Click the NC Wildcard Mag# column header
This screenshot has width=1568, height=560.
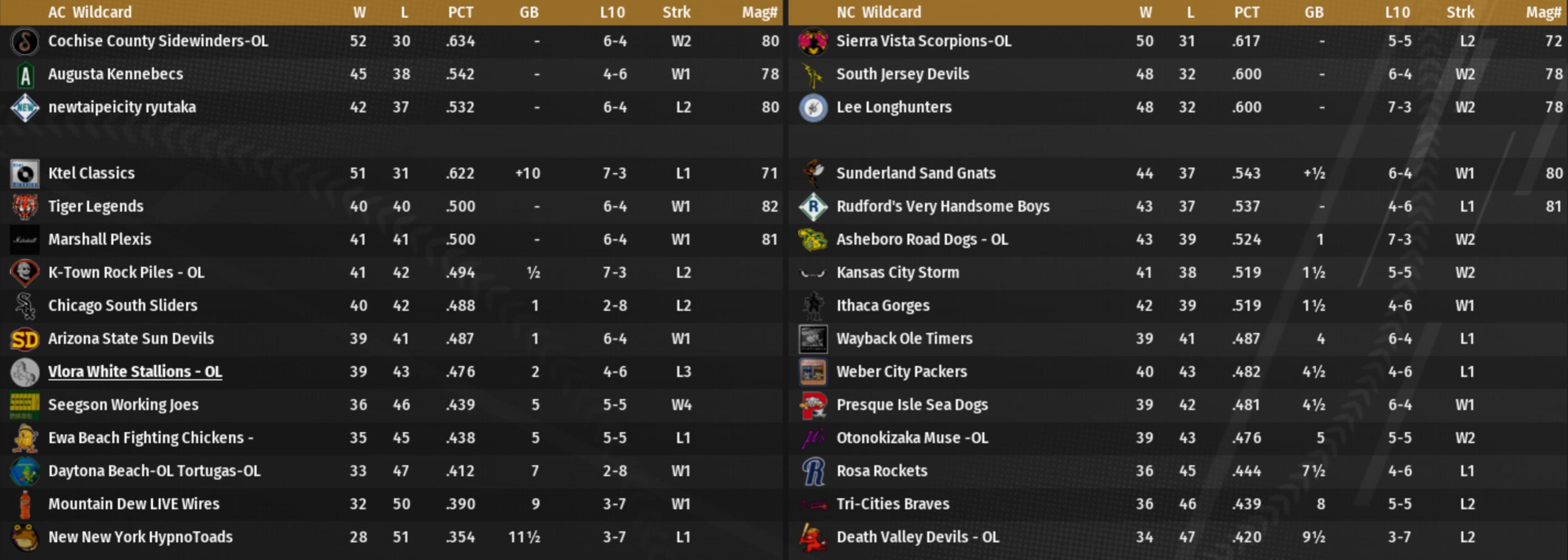coord(1543,12)
